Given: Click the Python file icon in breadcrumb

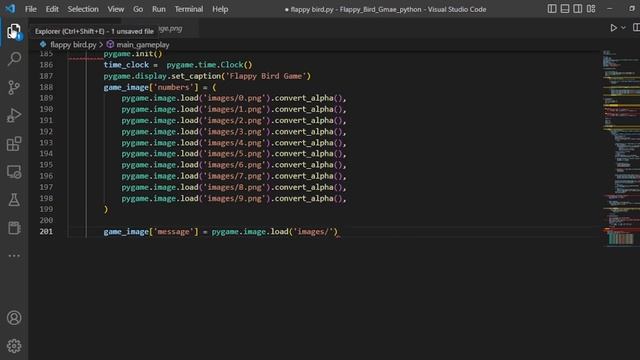Looking at the screenshot, I should [x=43, y=44].
